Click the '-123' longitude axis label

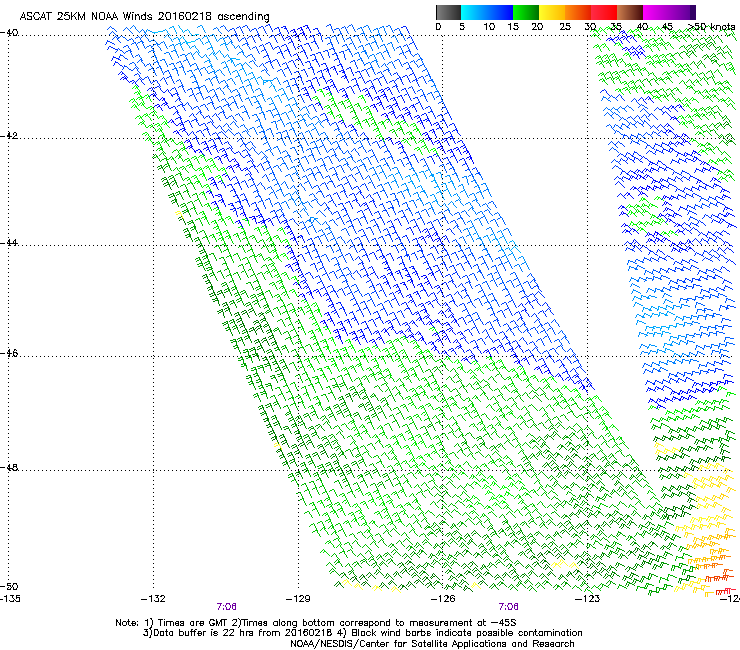[588, 599]
